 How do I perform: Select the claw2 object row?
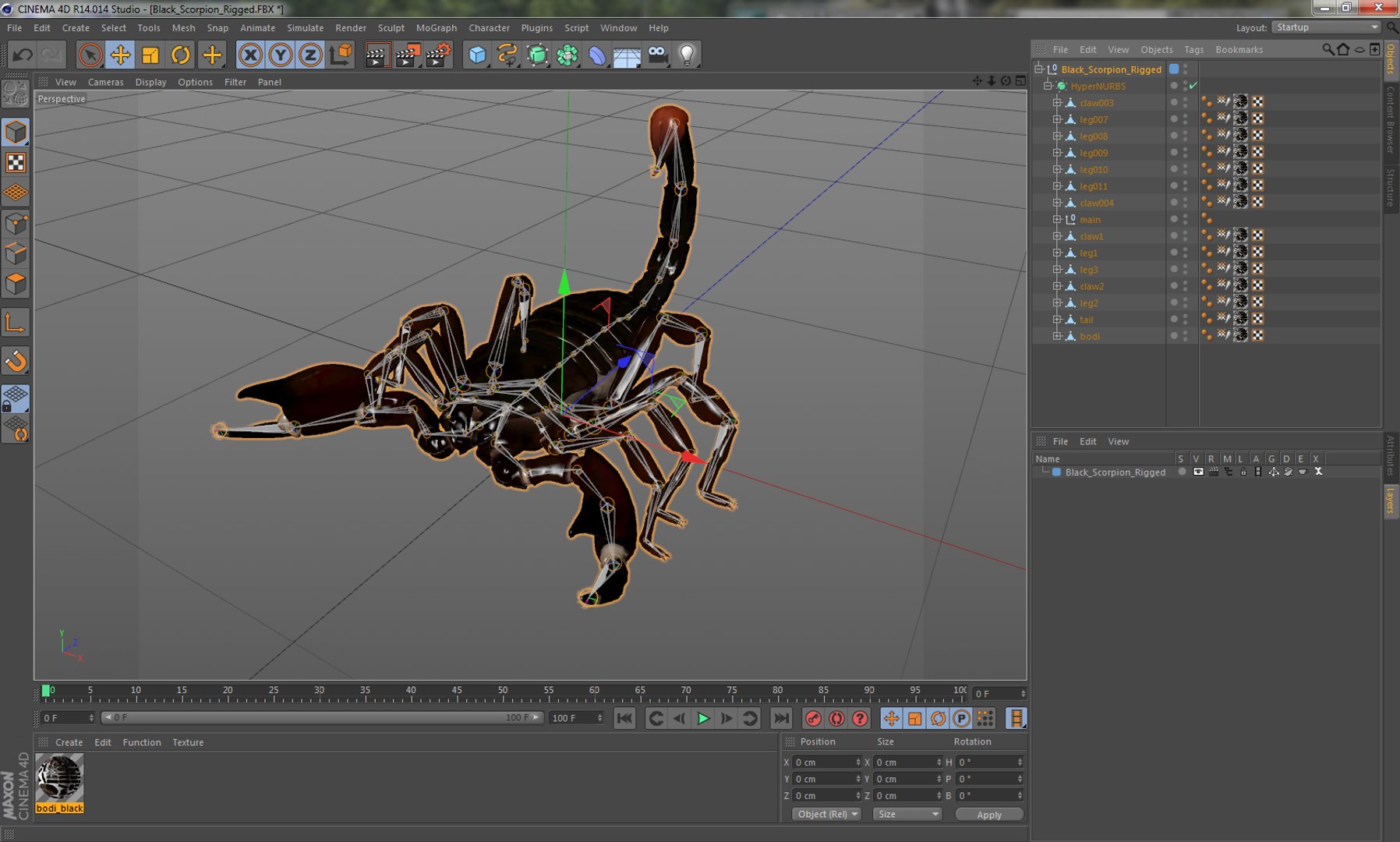pos(1091,286)
